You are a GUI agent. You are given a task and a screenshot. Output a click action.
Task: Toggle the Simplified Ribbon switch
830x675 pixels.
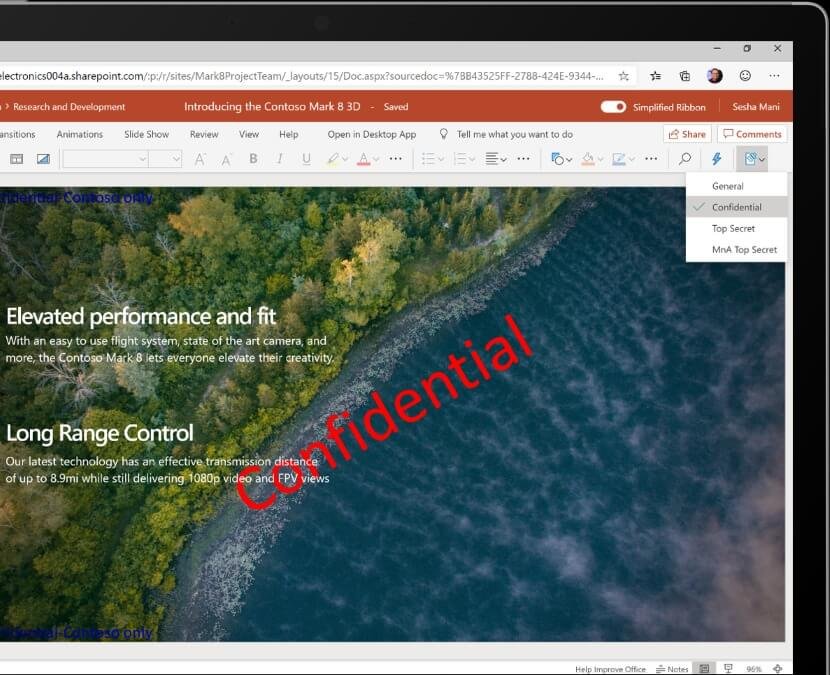tap(613, 107)
